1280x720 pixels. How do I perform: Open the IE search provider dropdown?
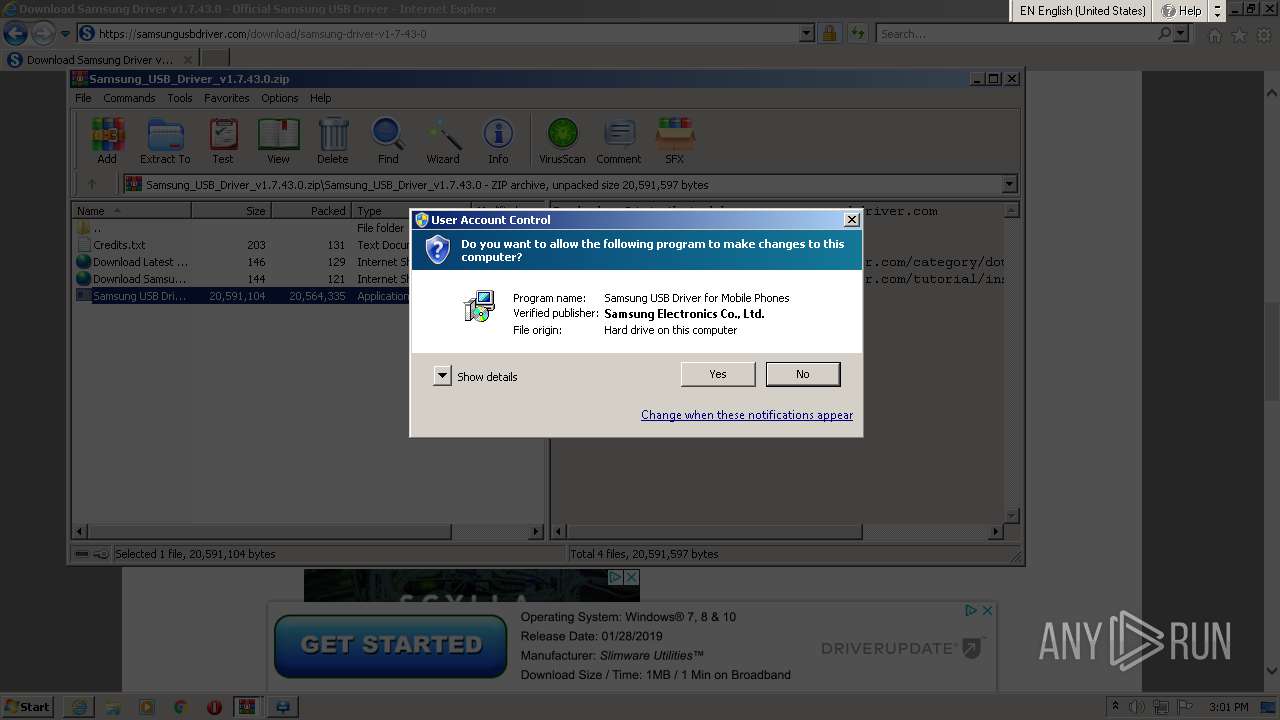1181,34
